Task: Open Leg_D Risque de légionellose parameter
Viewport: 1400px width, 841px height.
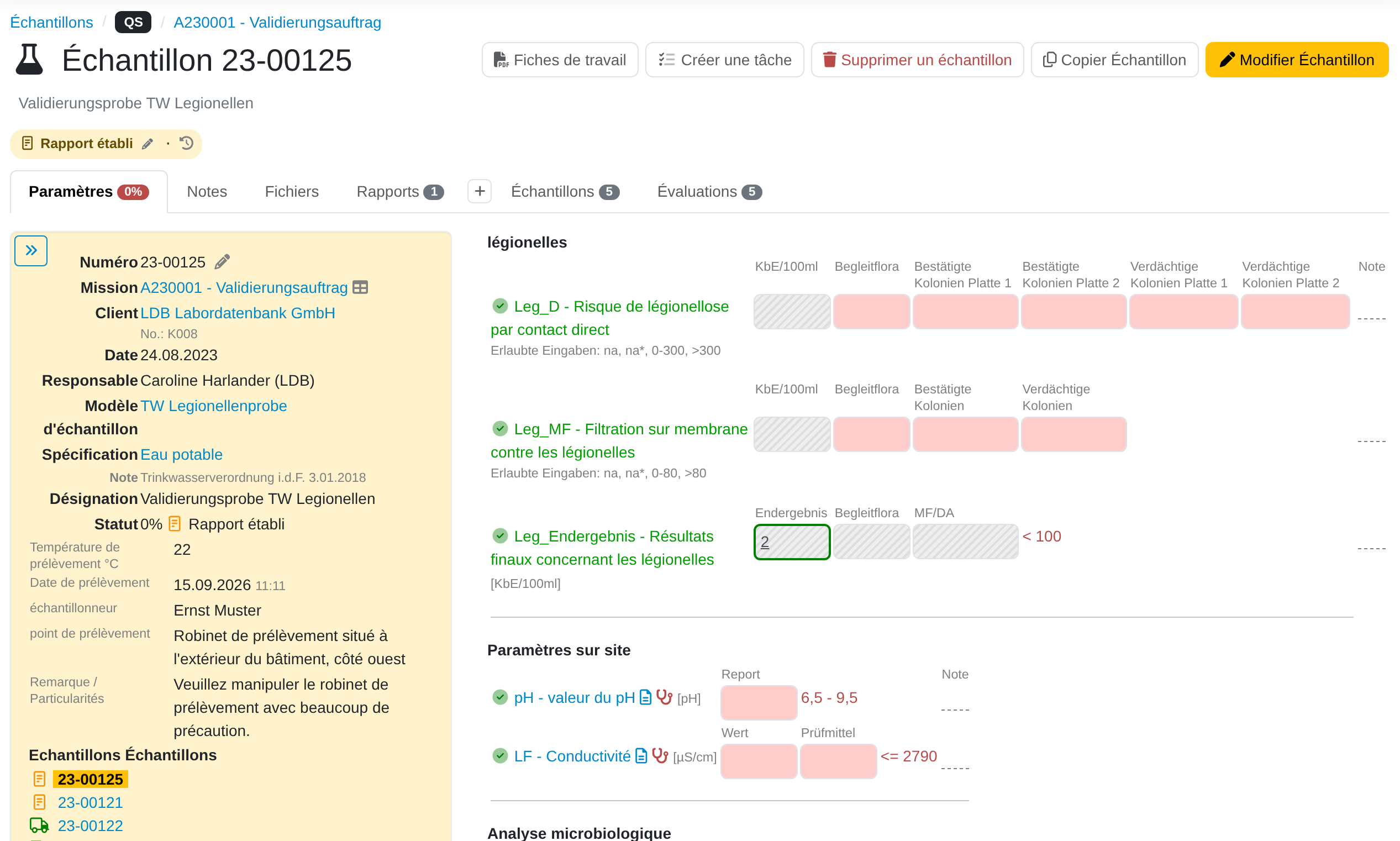Action: click(x=609, y=318)
